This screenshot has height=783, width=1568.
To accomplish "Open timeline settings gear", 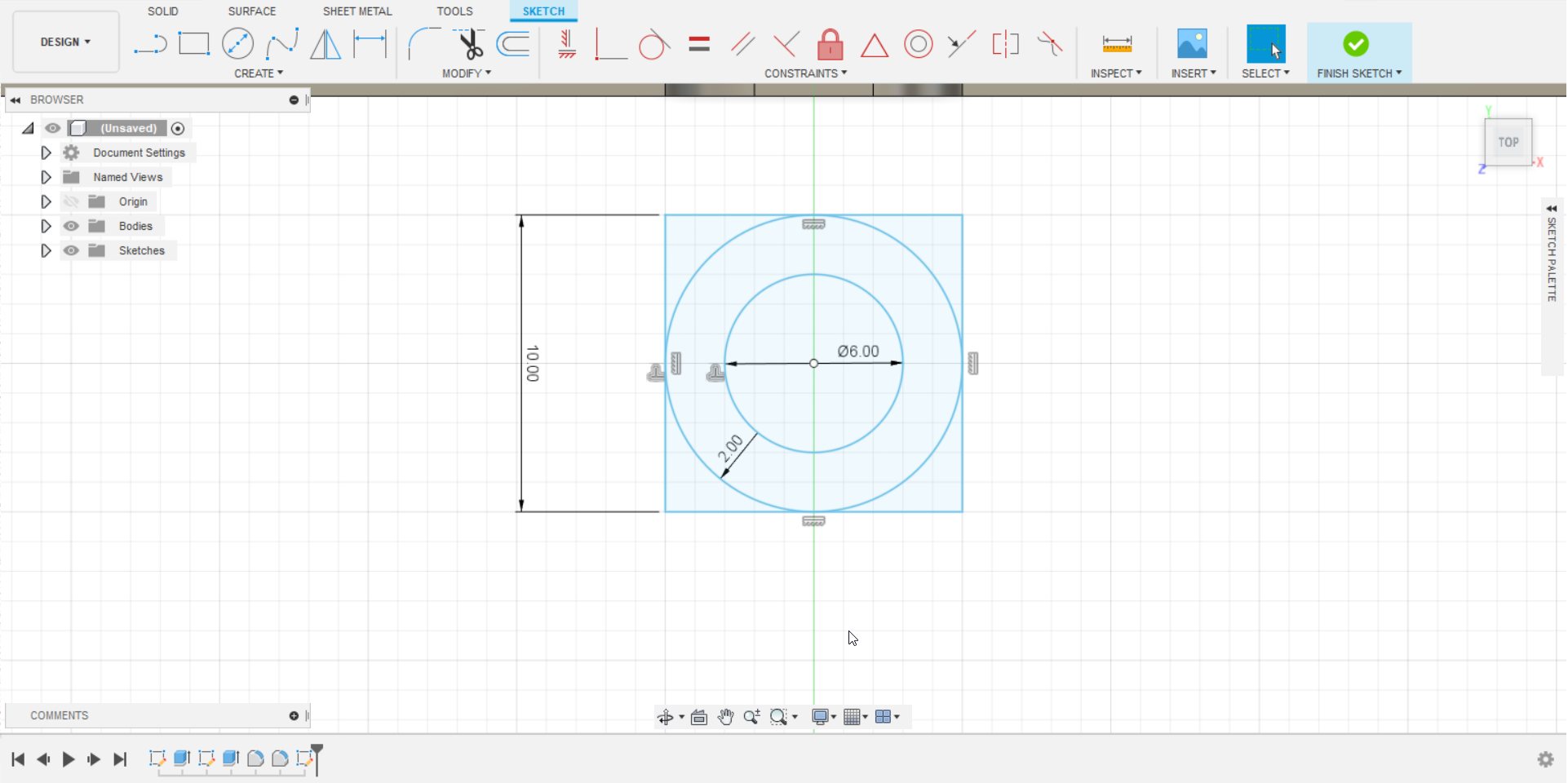I will (x=1546, y=759).
